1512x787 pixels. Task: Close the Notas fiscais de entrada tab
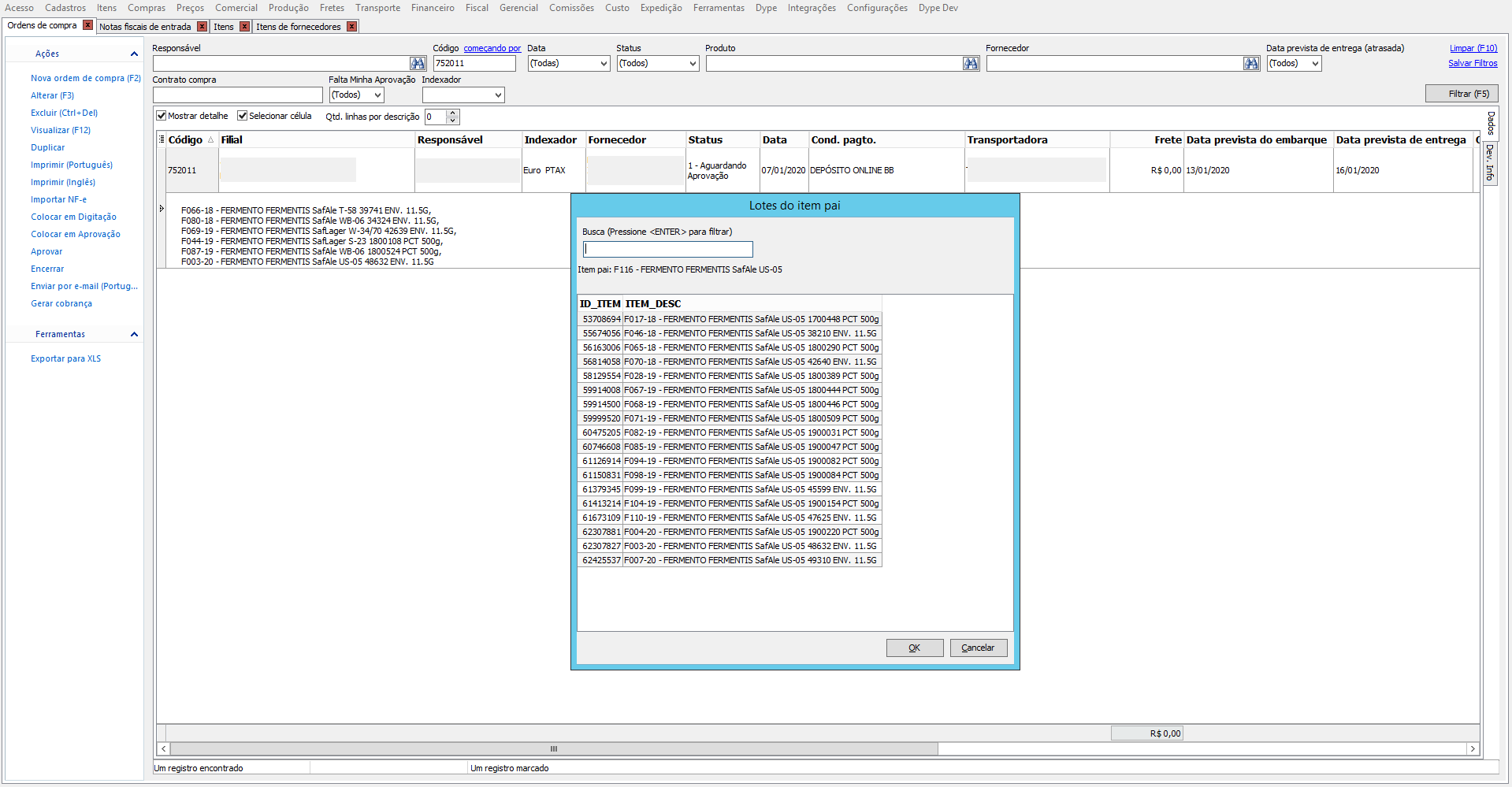[x=202, y=26]
